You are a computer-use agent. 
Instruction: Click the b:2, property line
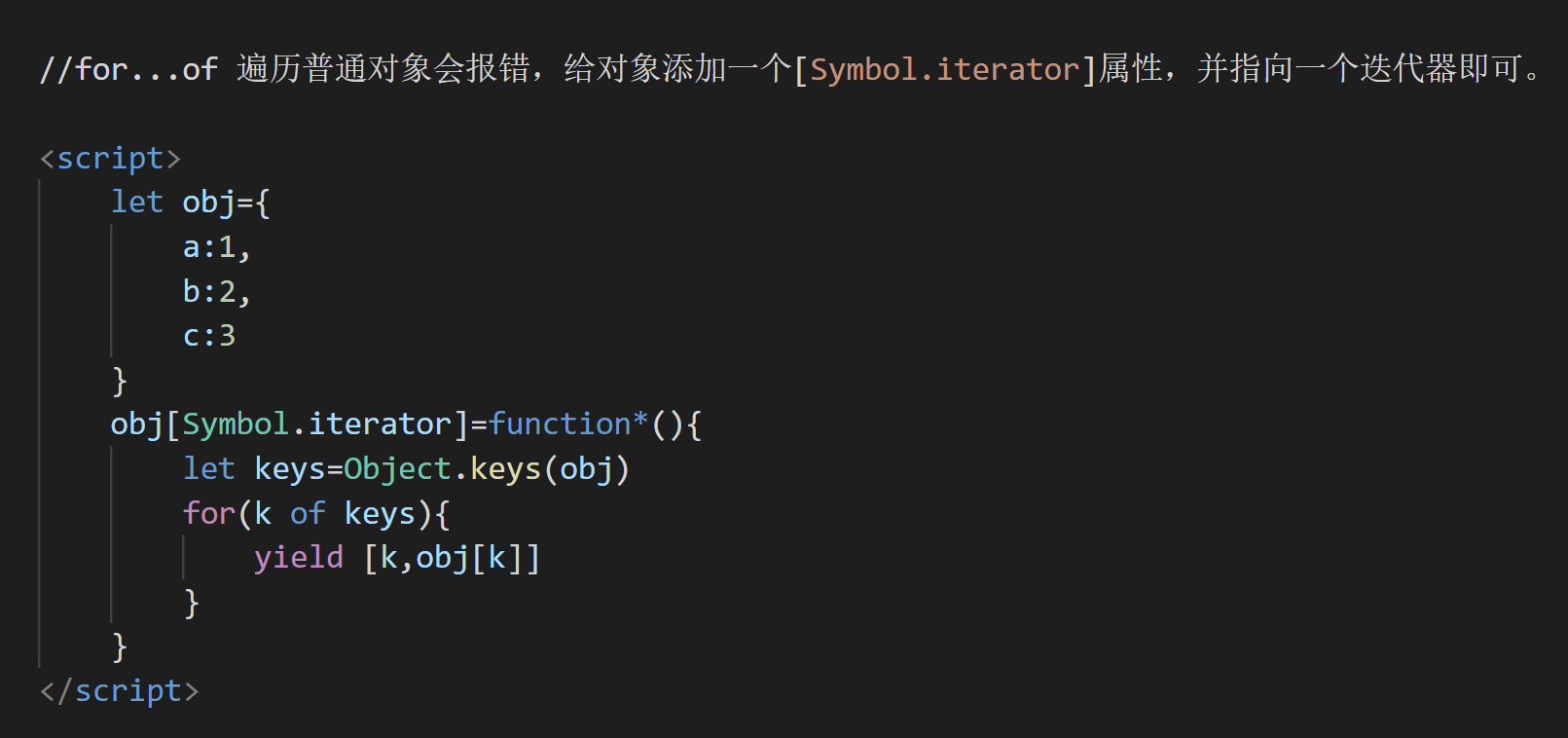click(217, 292)
